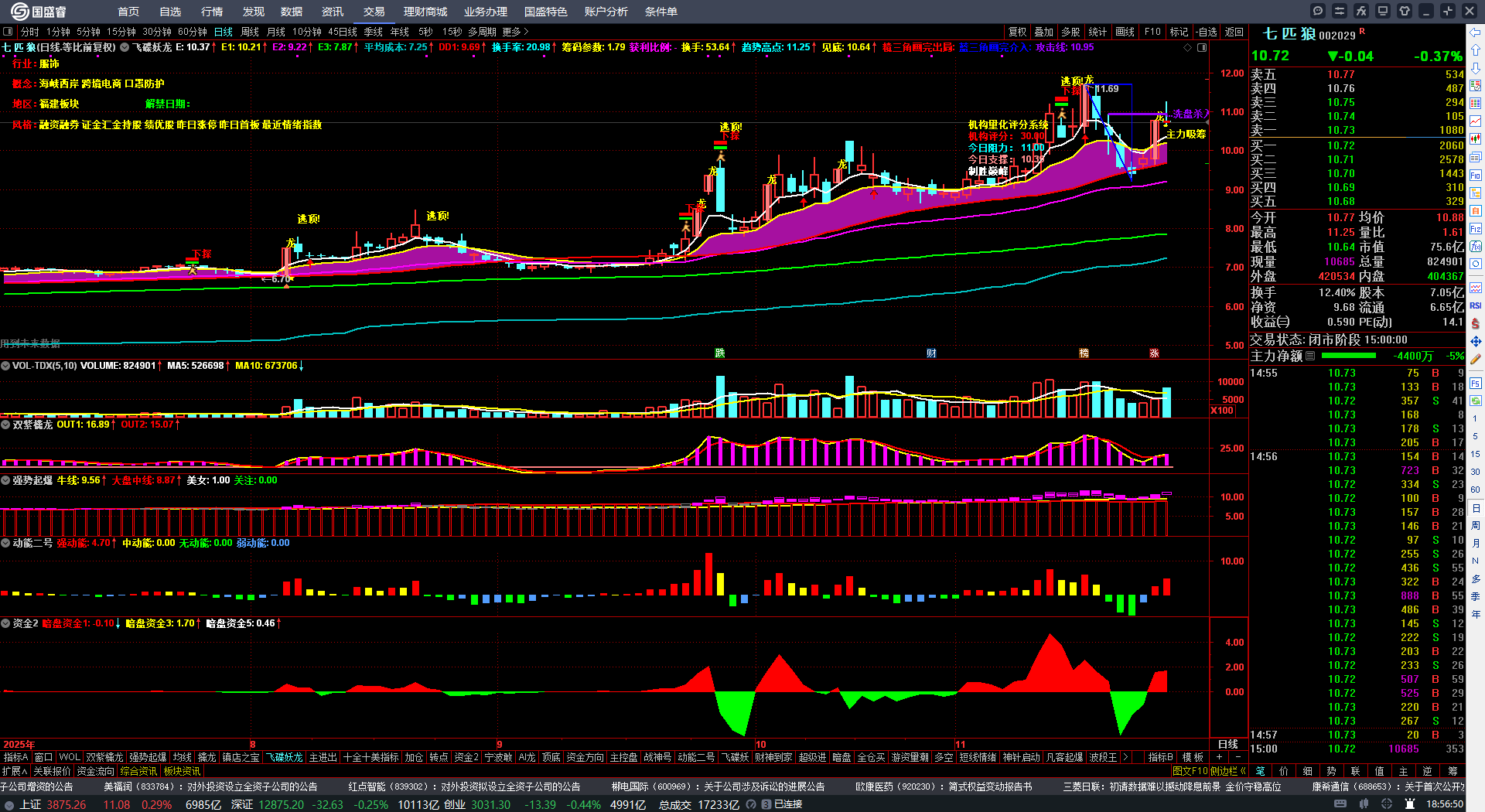
Task: Toggle the diamond marker at chart top right
Action: click(1188, 48)
